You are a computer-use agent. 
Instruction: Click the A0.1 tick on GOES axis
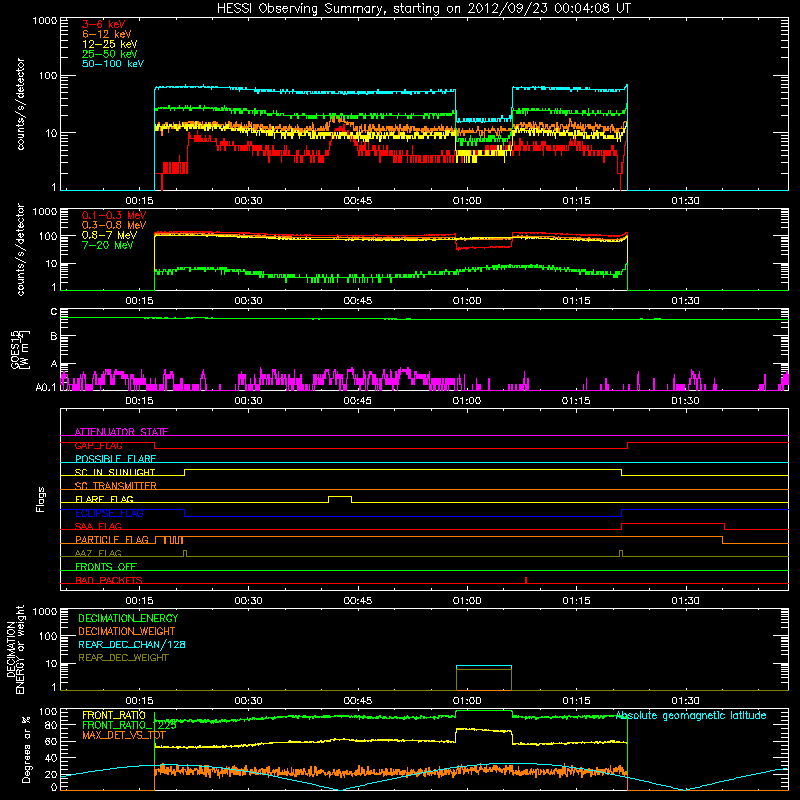[46, 387]
